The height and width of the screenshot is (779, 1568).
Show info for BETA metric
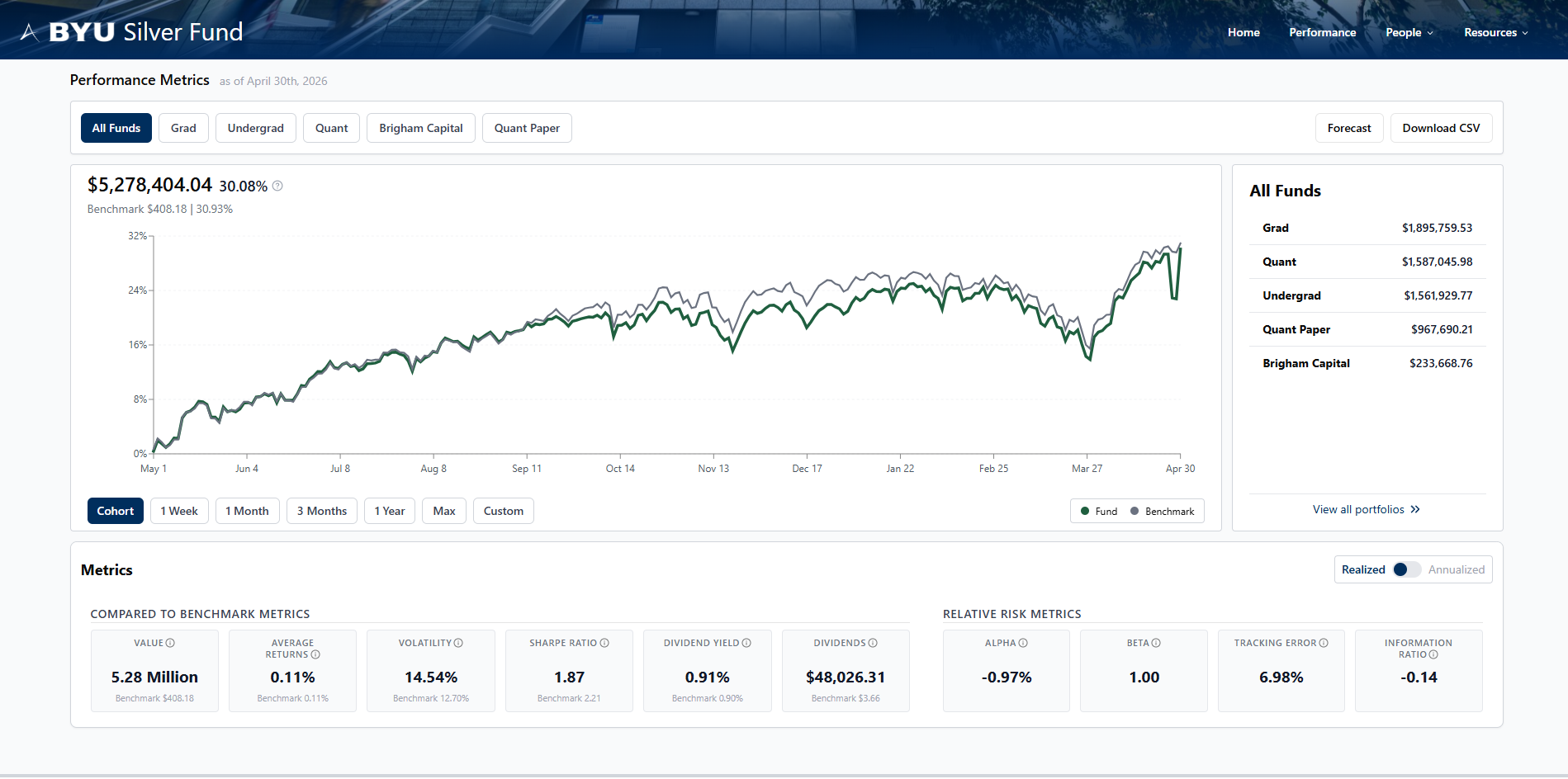(x=1156, y=643)
